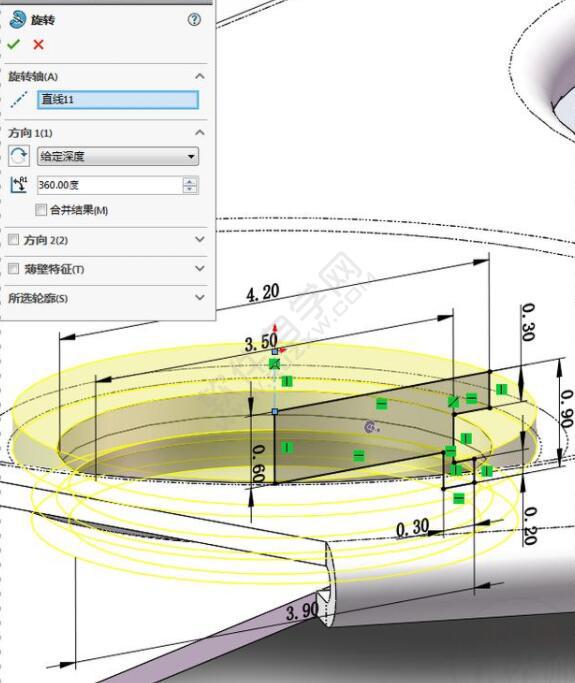The image size is (575, 683).
Task: Click the 旋转 revolve feature icon
Action: pyautogui.click(x=17, y=20)
